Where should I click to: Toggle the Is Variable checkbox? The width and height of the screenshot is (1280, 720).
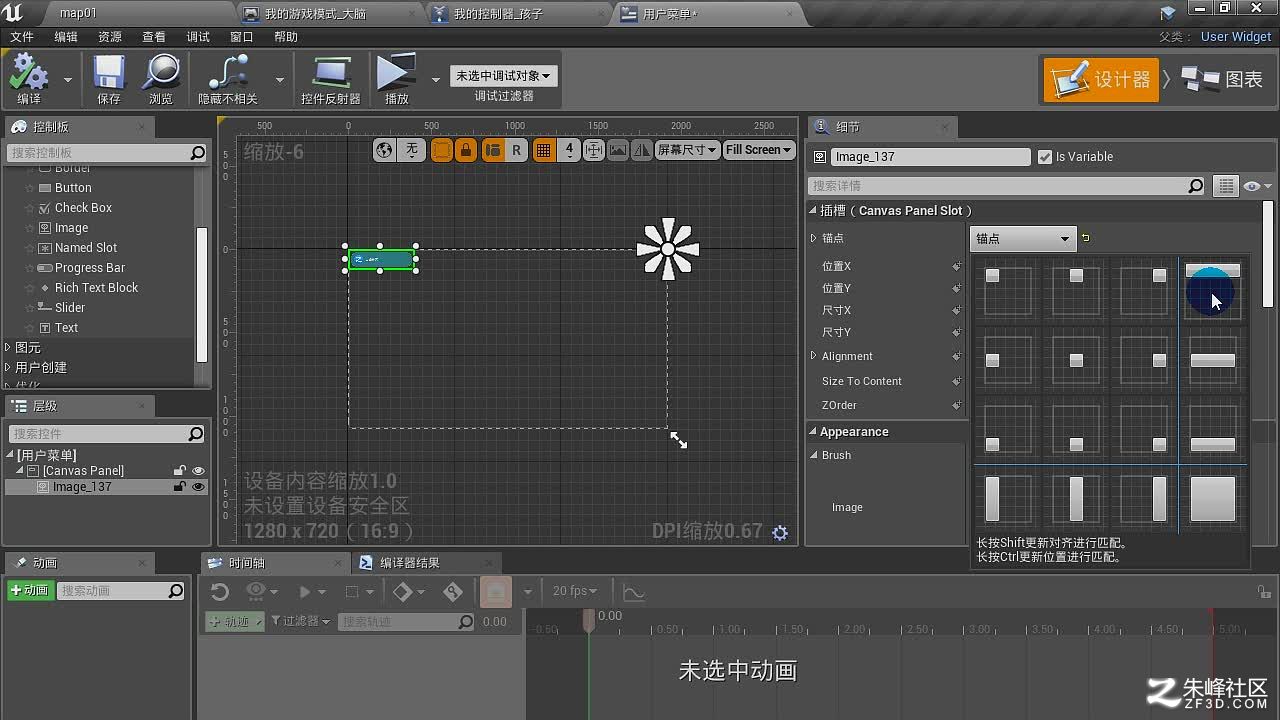coord(1045,157)
